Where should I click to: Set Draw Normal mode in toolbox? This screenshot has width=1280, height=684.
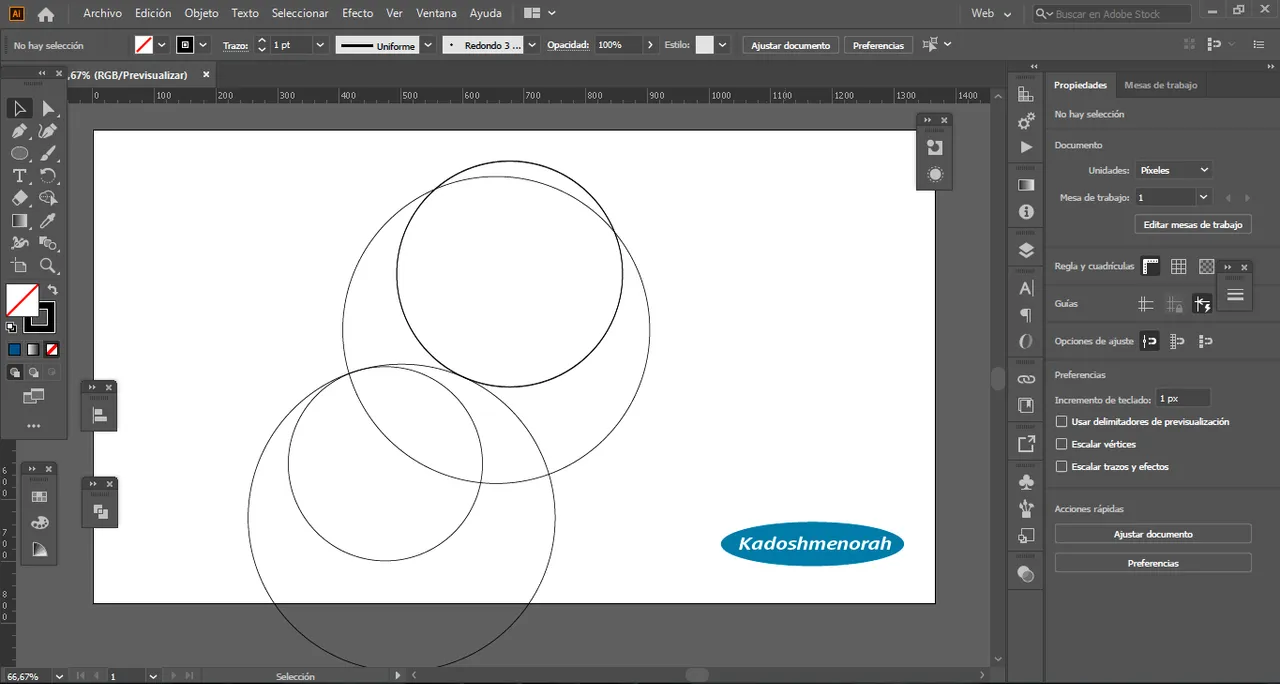click(15, 372)
